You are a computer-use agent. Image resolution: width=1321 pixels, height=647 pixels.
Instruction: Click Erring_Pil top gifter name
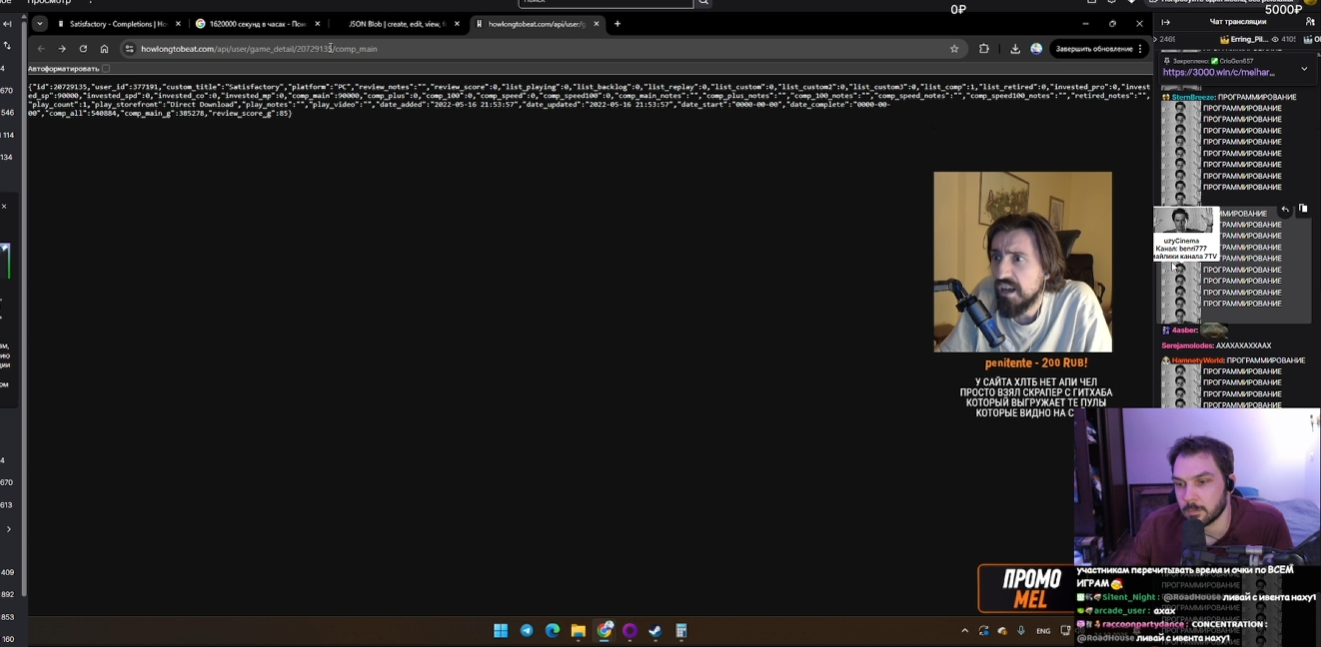(x=1249, y=39)
